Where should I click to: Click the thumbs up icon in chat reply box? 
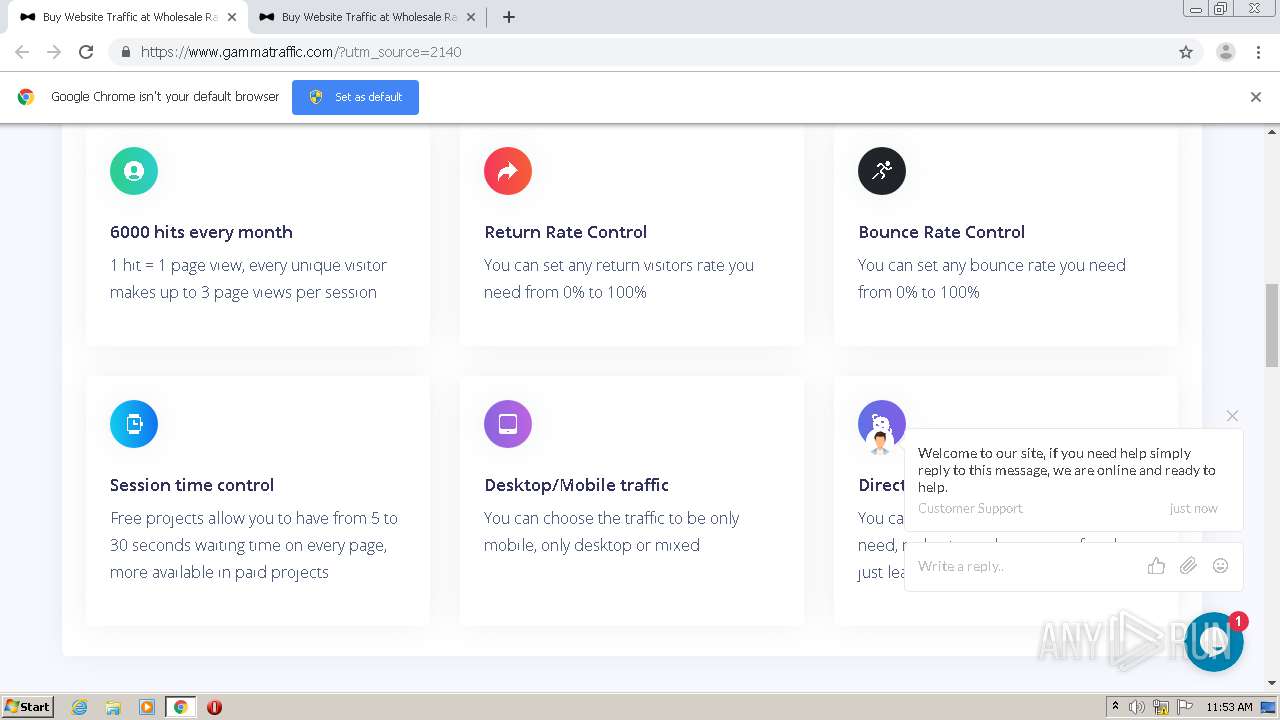click(x=1156, y=566)
